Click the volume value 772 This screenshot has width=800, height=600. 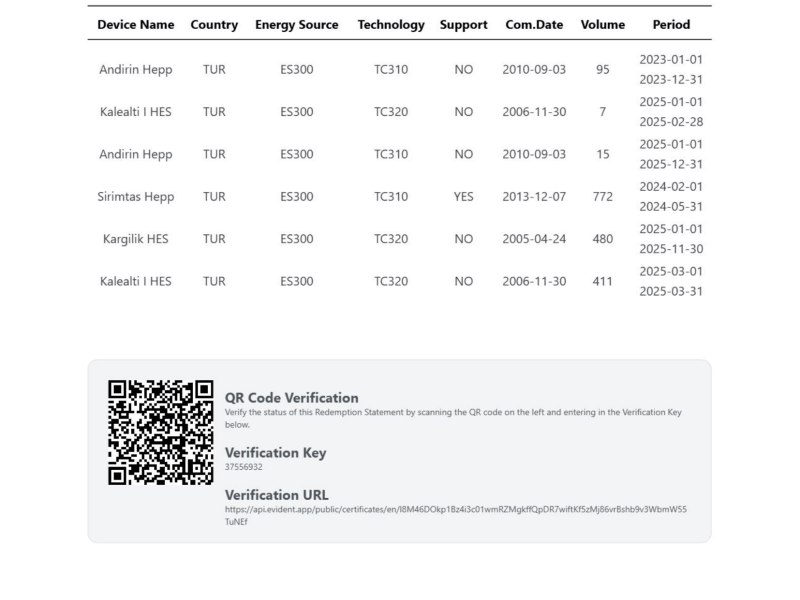[602, 197]
